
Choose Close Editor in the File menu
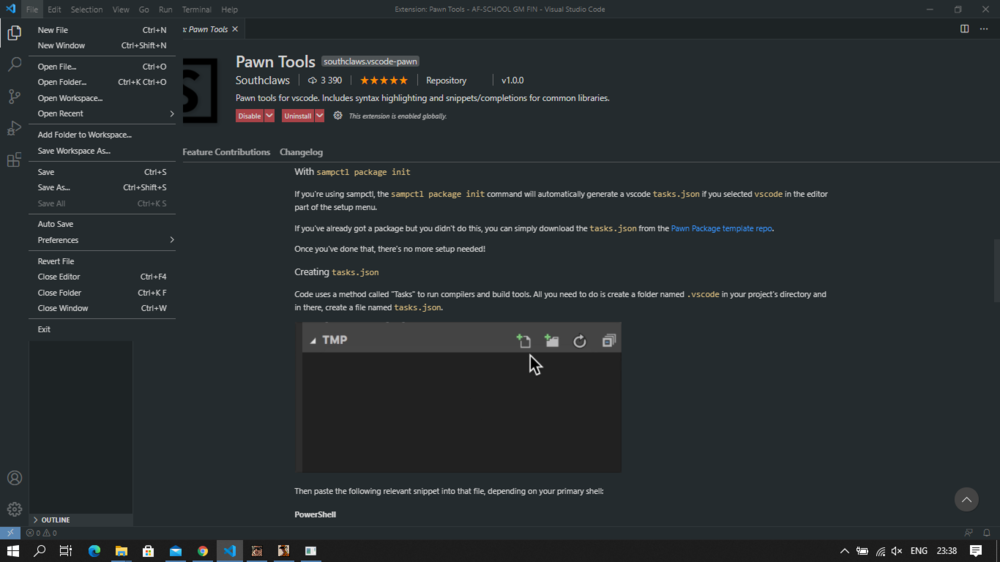[102, 277]
